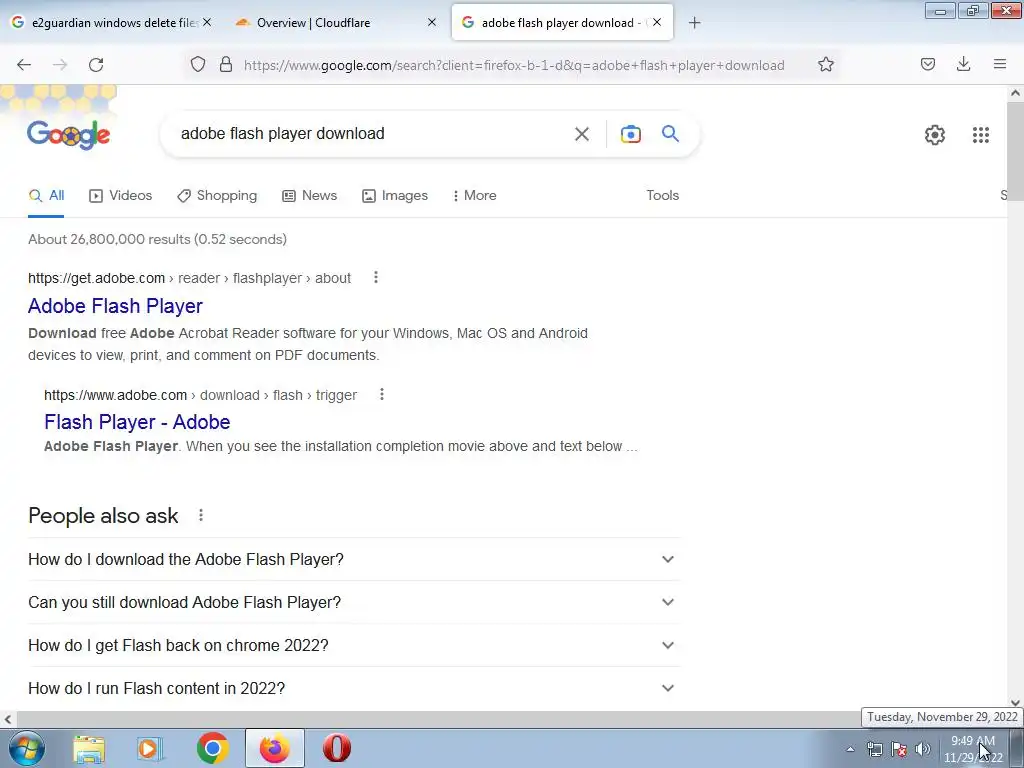
Task: Click the www.adobe.com download breadcrumb URL
Action: coord(200,395)
